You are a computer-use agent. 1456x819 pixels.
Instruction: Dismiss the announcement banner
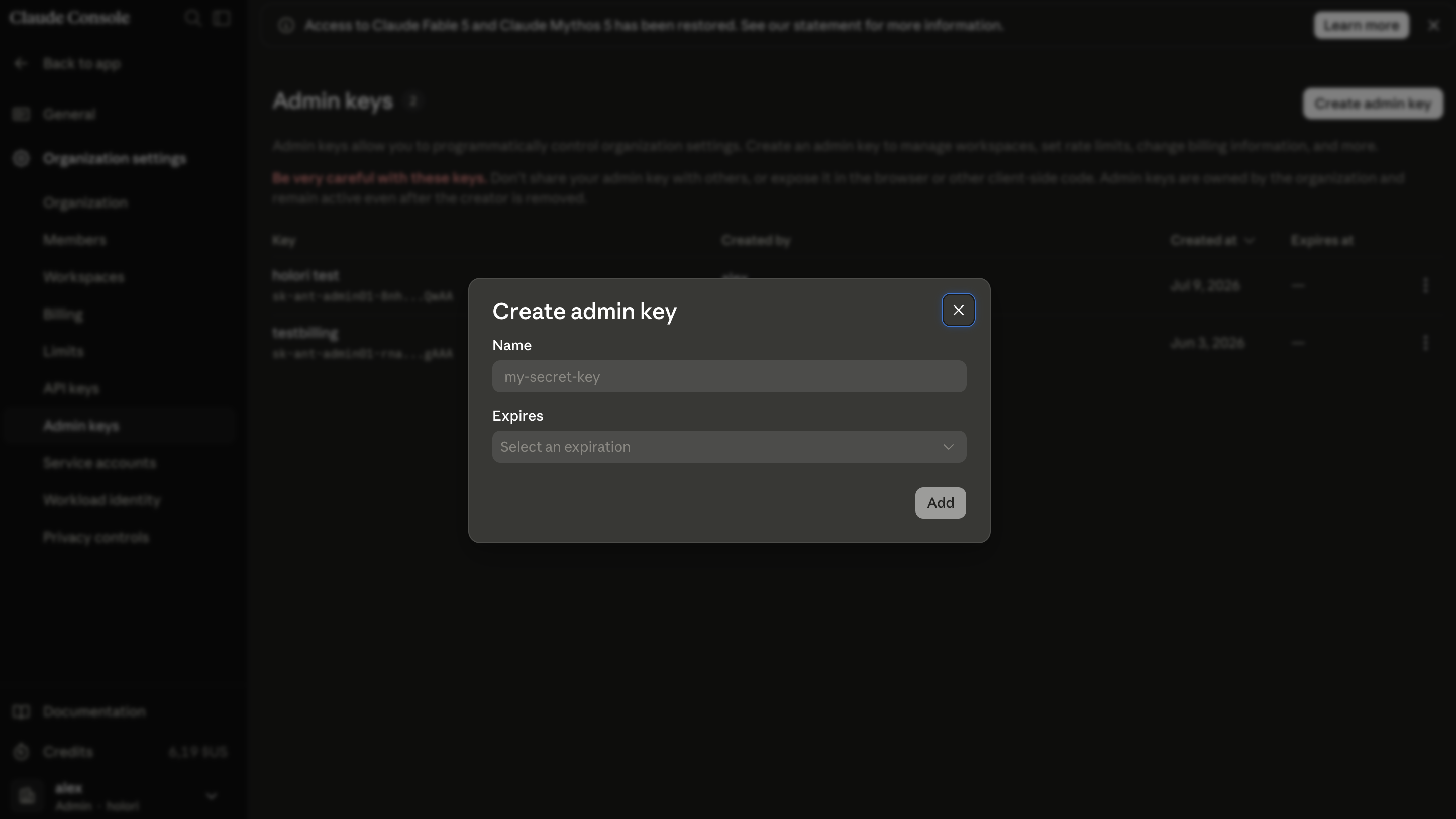point(1433,26)
